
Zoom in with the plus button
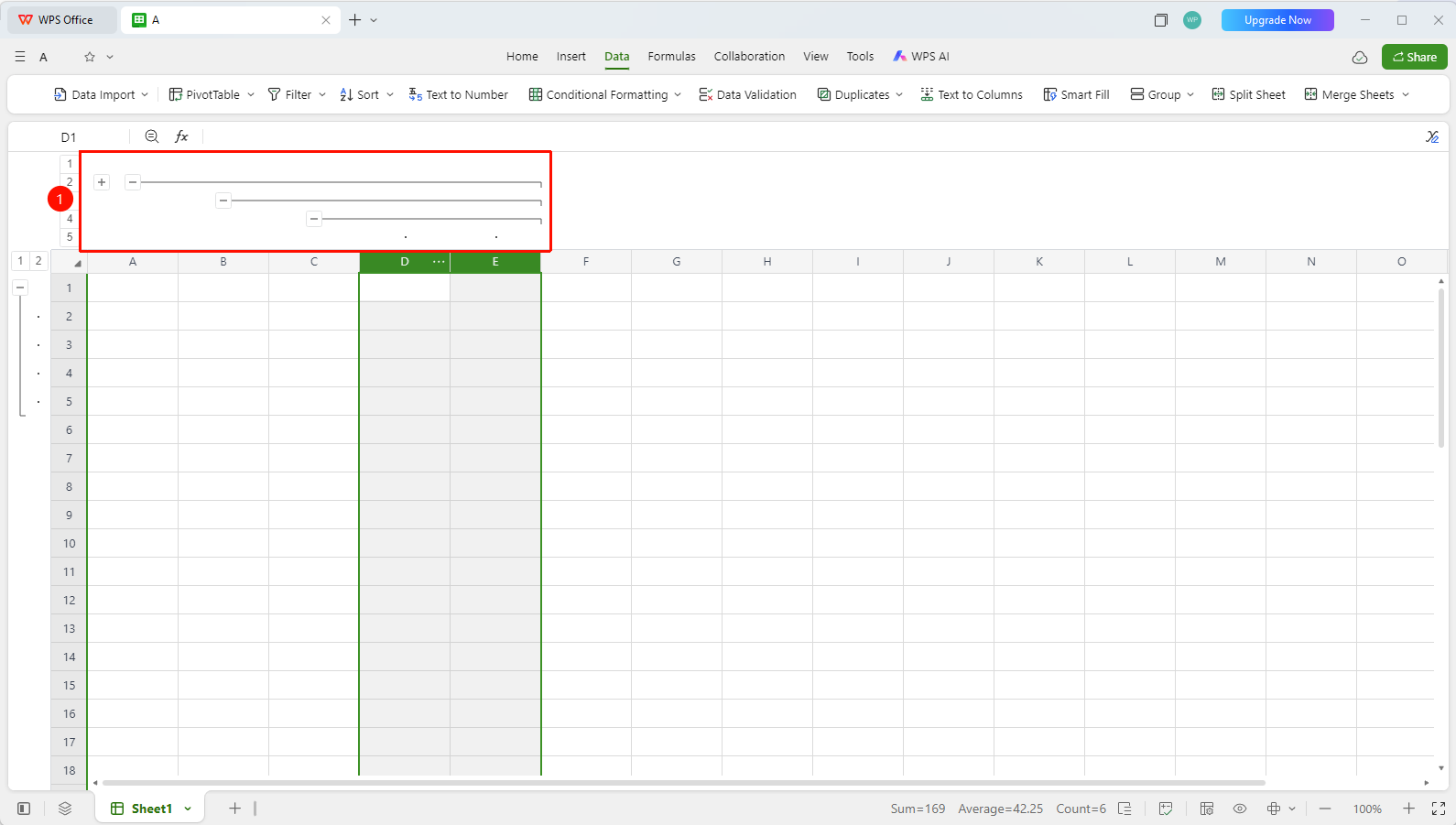point(1408,809)
